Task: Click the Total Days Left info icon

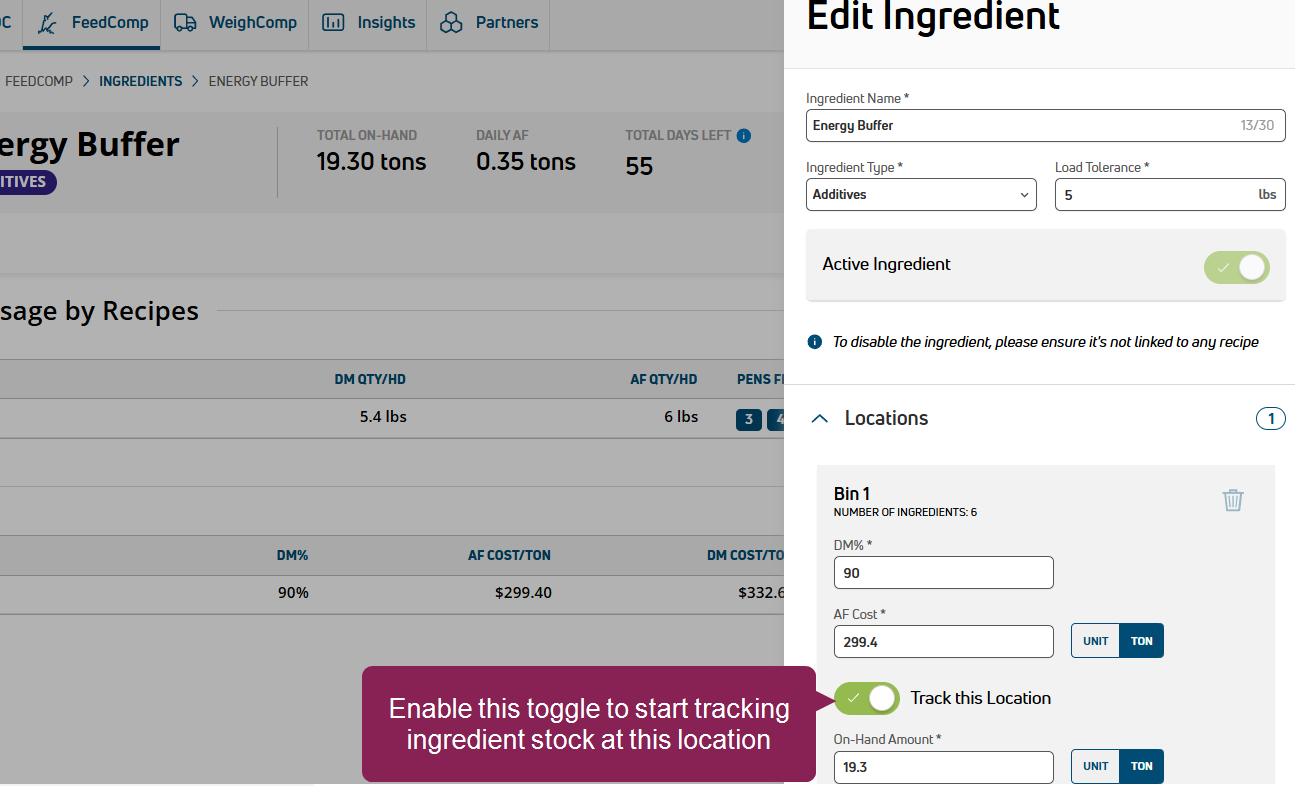Action: click(x=743, y=136)
